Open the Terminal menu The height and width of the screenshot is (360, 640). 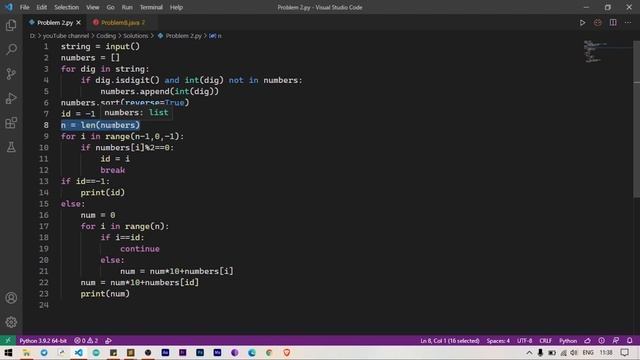click(151, 7)
